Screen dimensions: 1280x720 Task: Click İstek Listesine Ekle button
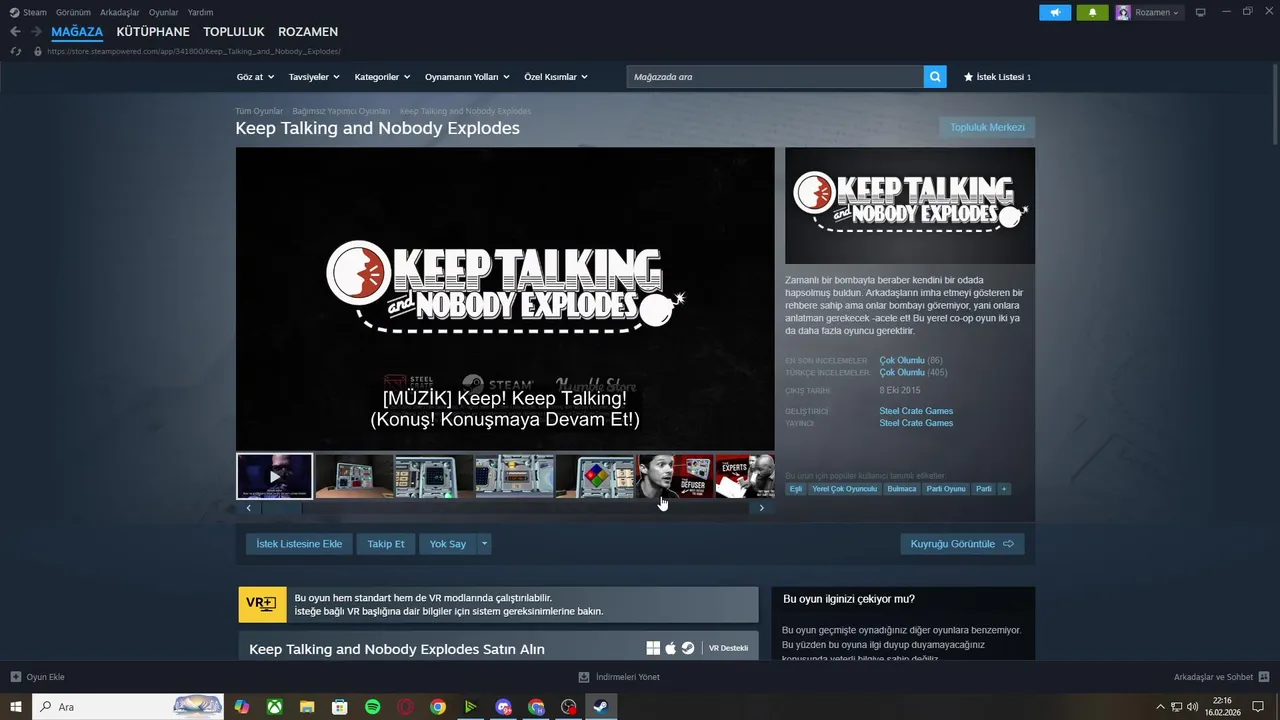(299, 544)
